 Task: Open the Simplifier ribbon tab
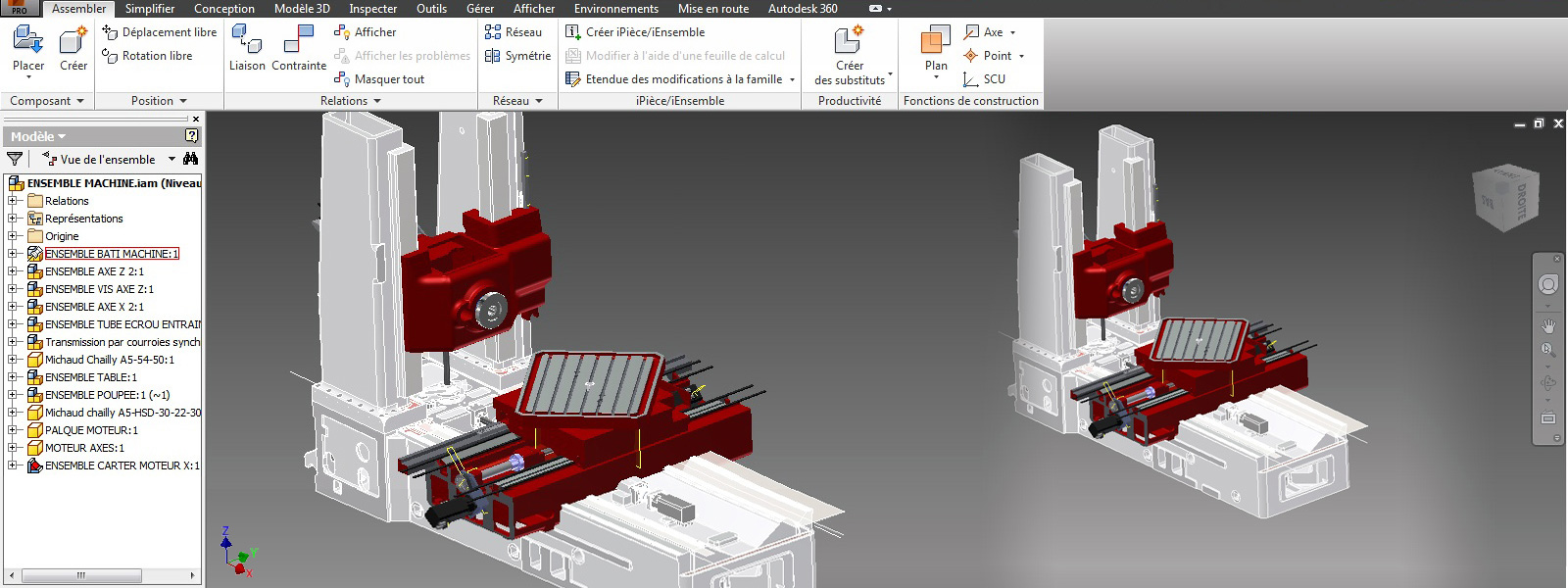pyautogui.click(x=150, y=9)
